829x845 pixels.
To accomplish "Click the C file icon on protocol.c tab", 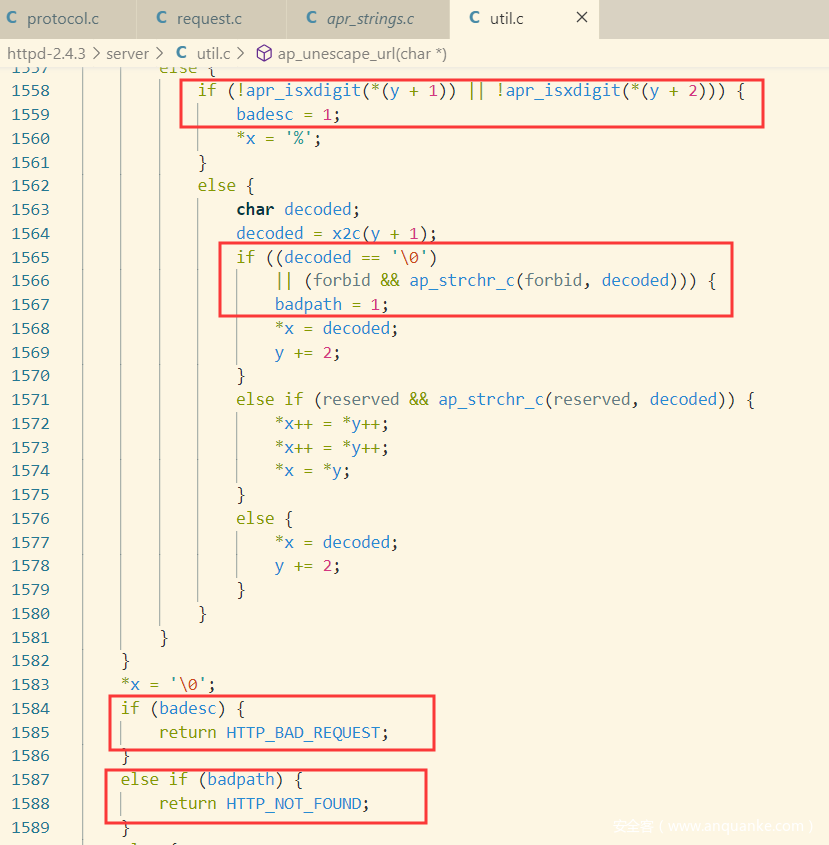I will coord(13,19).
